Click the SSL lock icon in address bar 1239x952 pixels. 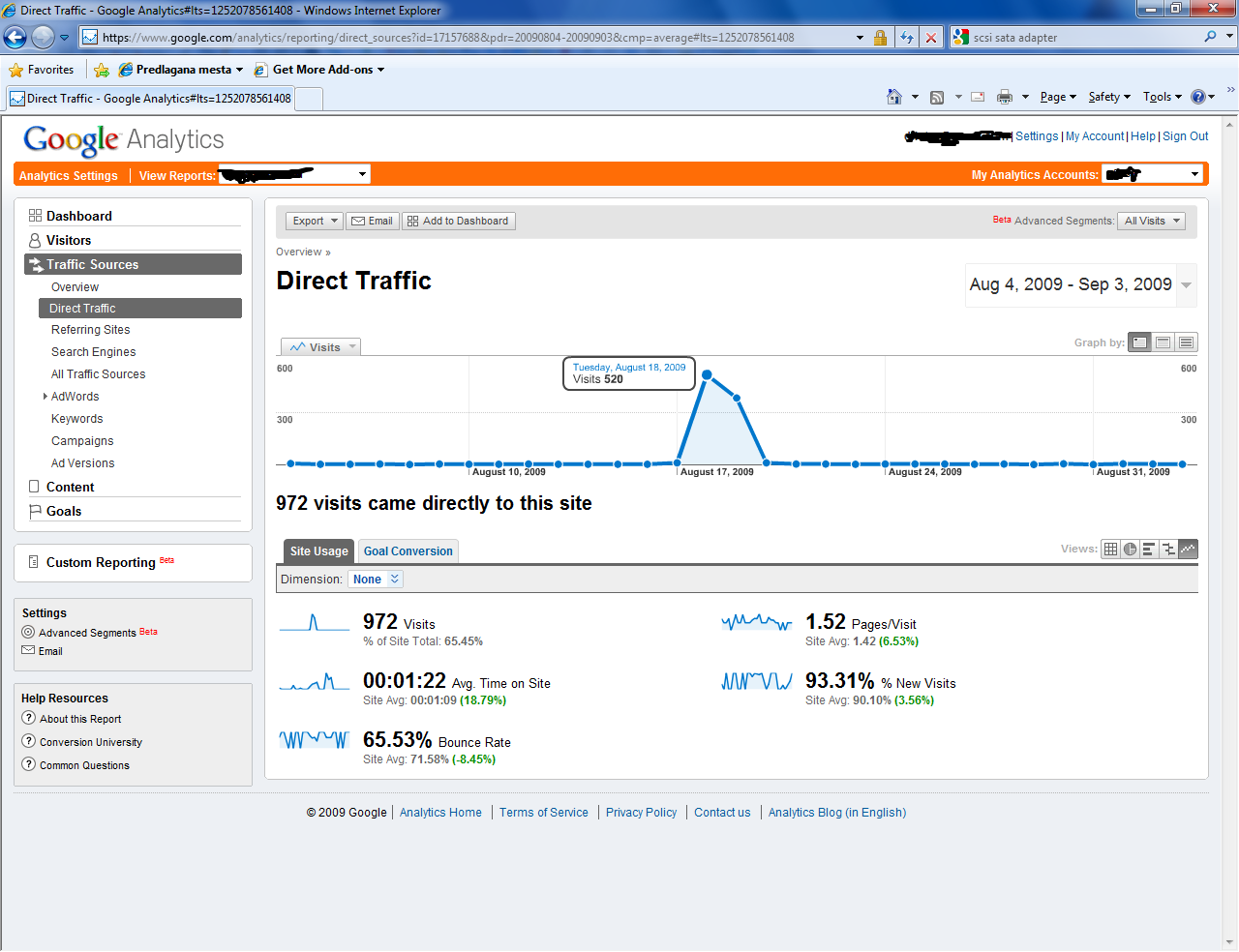880,38
